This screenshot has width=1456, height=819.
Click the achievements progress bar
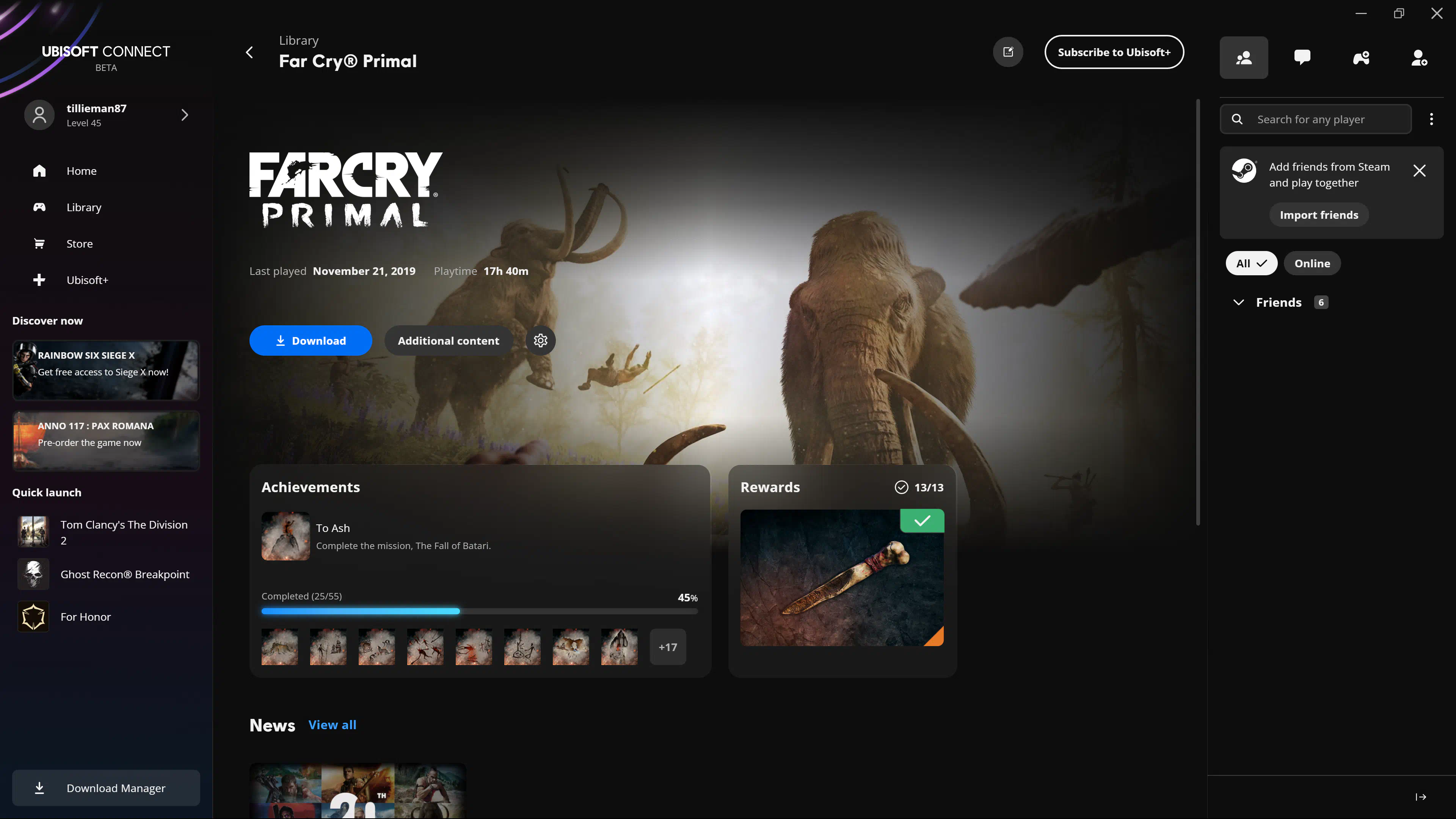479,611
